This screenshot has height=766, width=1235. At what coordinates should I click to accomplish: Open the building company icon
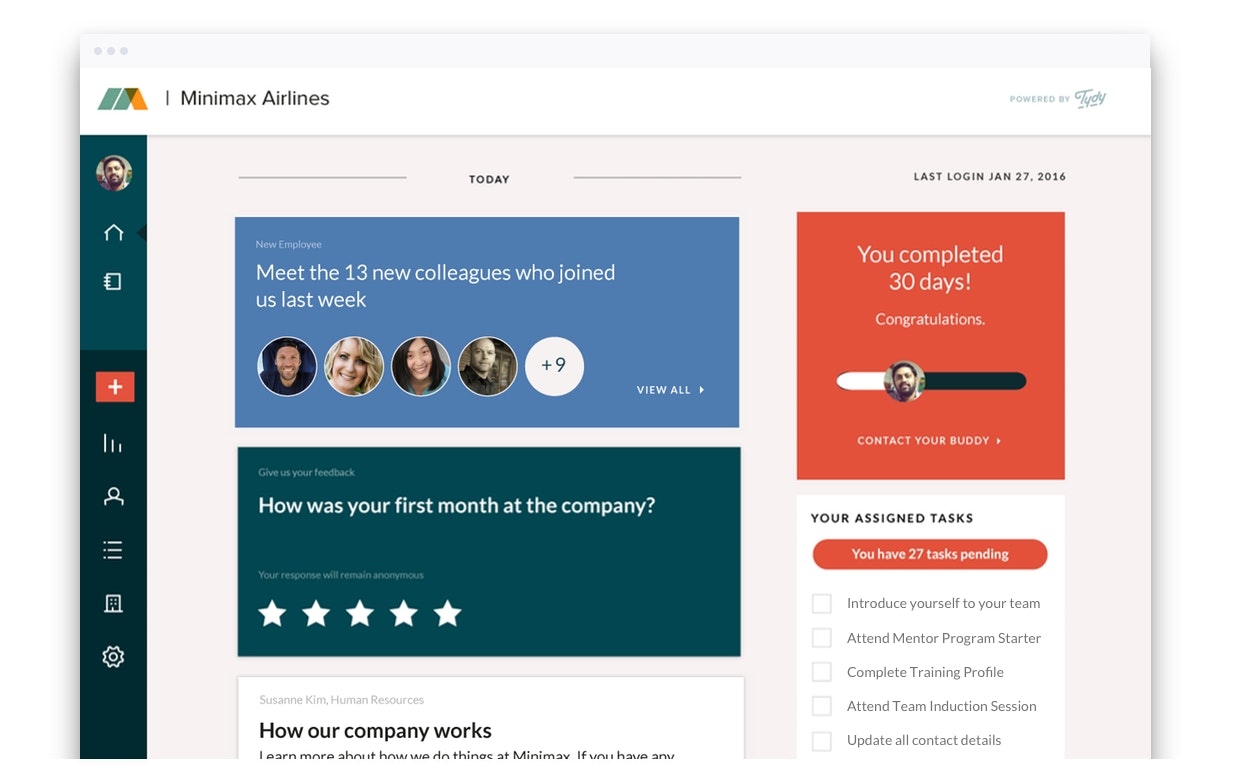coord(113,603)
